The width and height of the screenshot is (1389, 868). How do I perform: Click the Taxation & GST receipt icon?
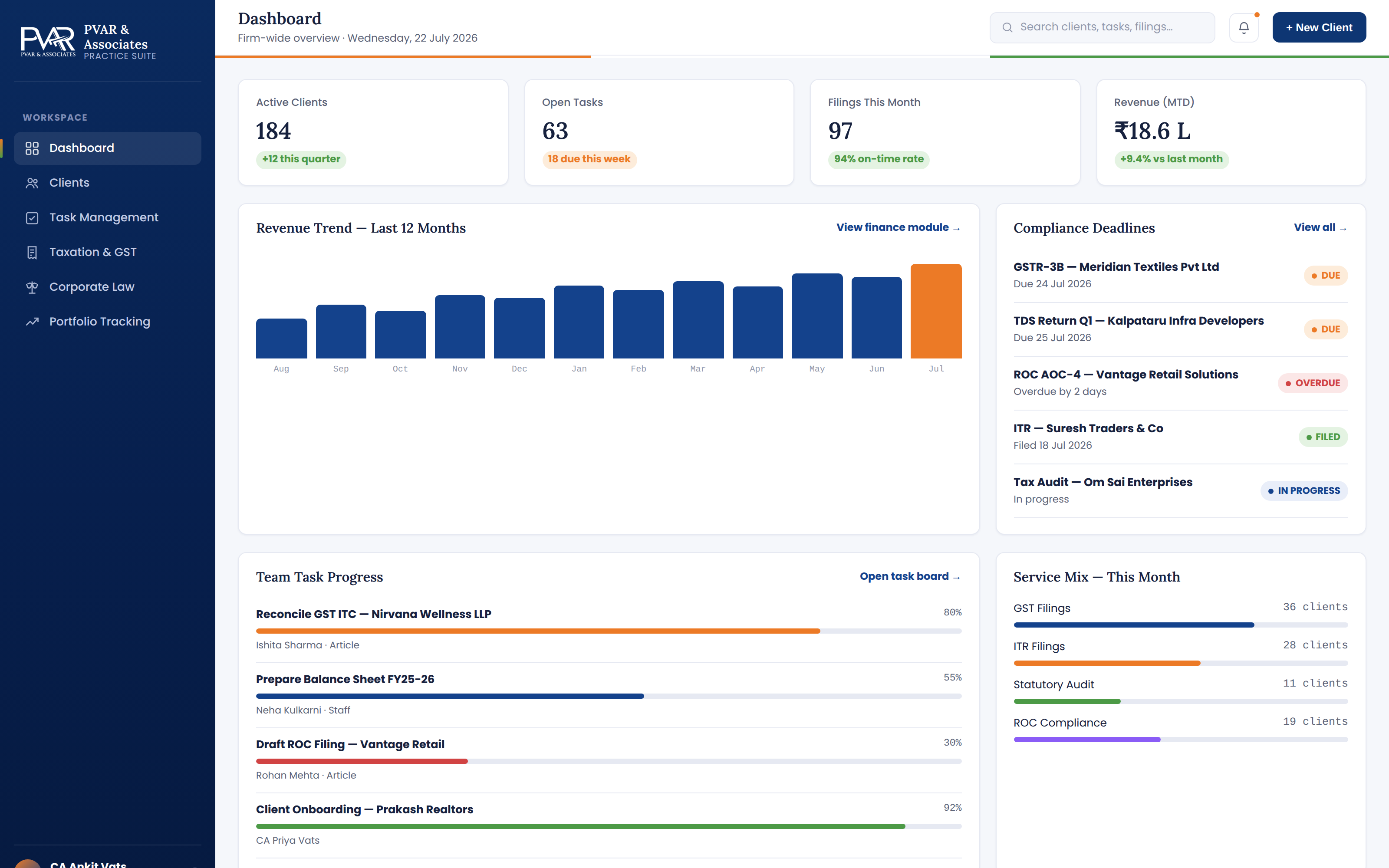(x=32, y=253)
